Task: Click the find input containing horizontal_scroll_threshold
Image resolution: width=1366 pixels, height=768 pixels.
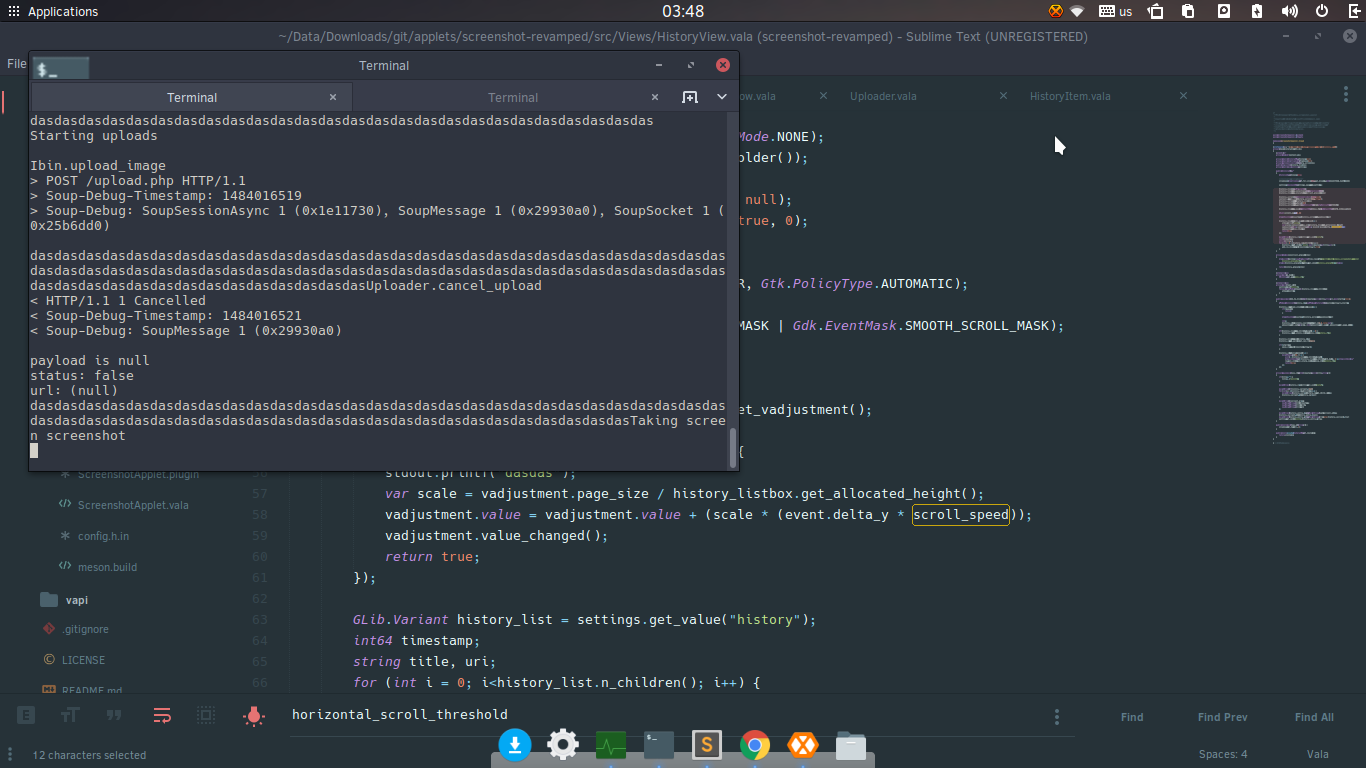Action: [x=665, y=715]
